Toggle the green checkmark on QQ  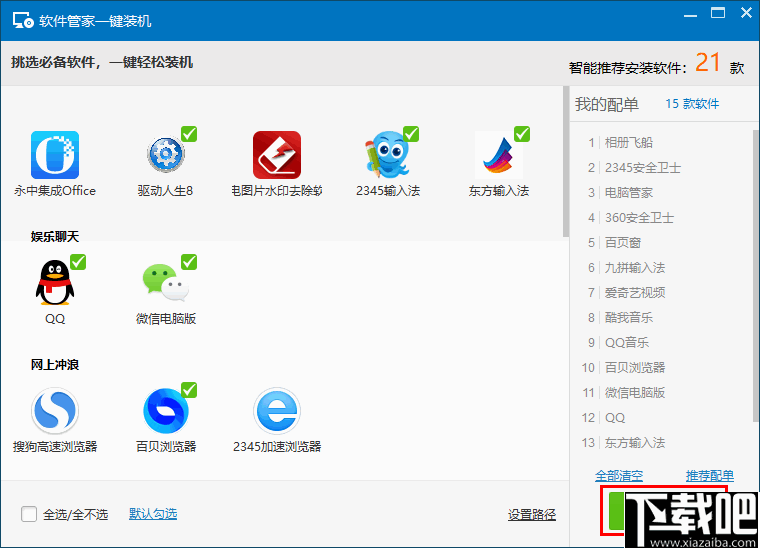78,262
